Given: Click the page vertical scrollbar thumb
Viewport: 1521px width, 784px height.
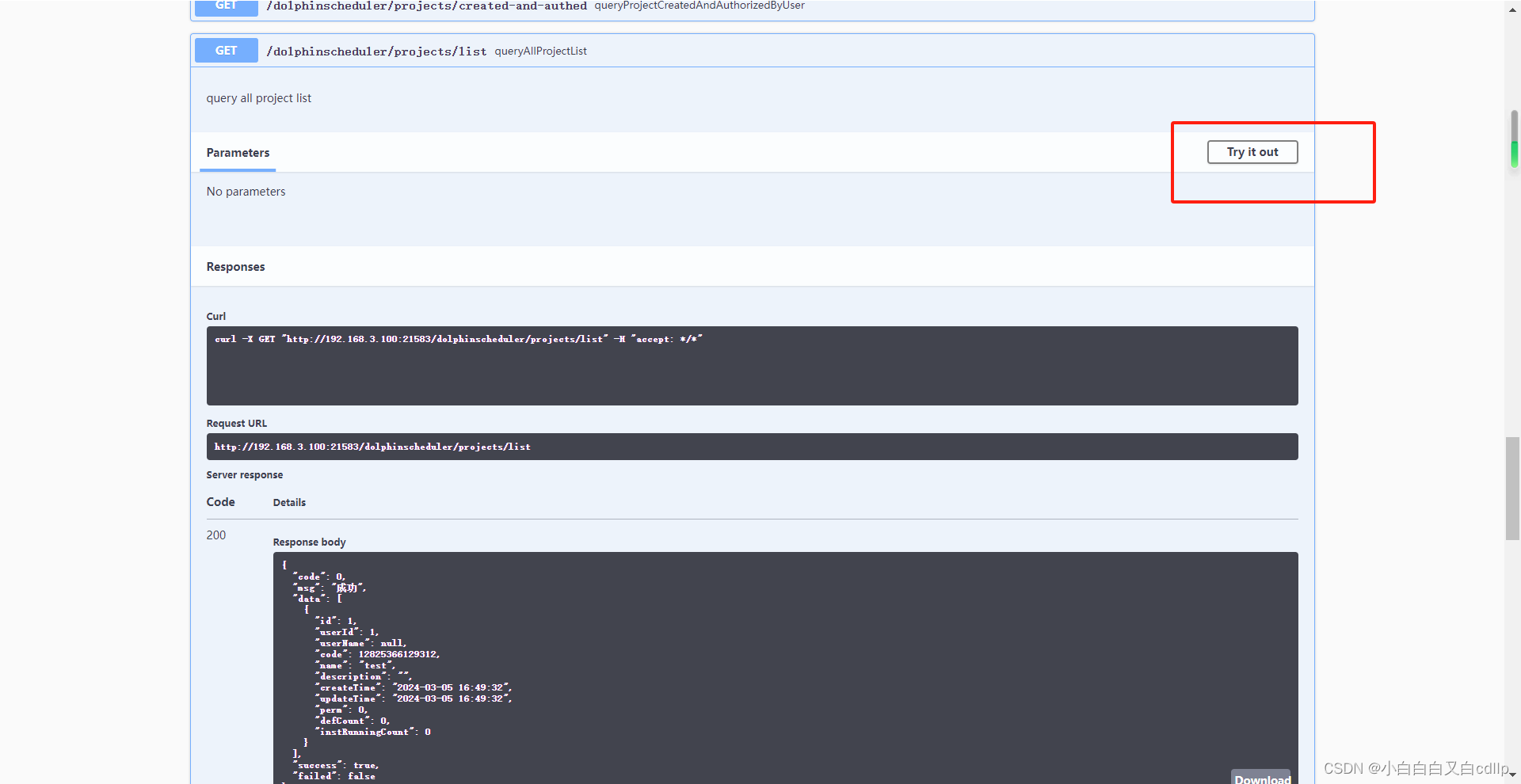Looking at the screenshot, I should [x=1512, y=489].
